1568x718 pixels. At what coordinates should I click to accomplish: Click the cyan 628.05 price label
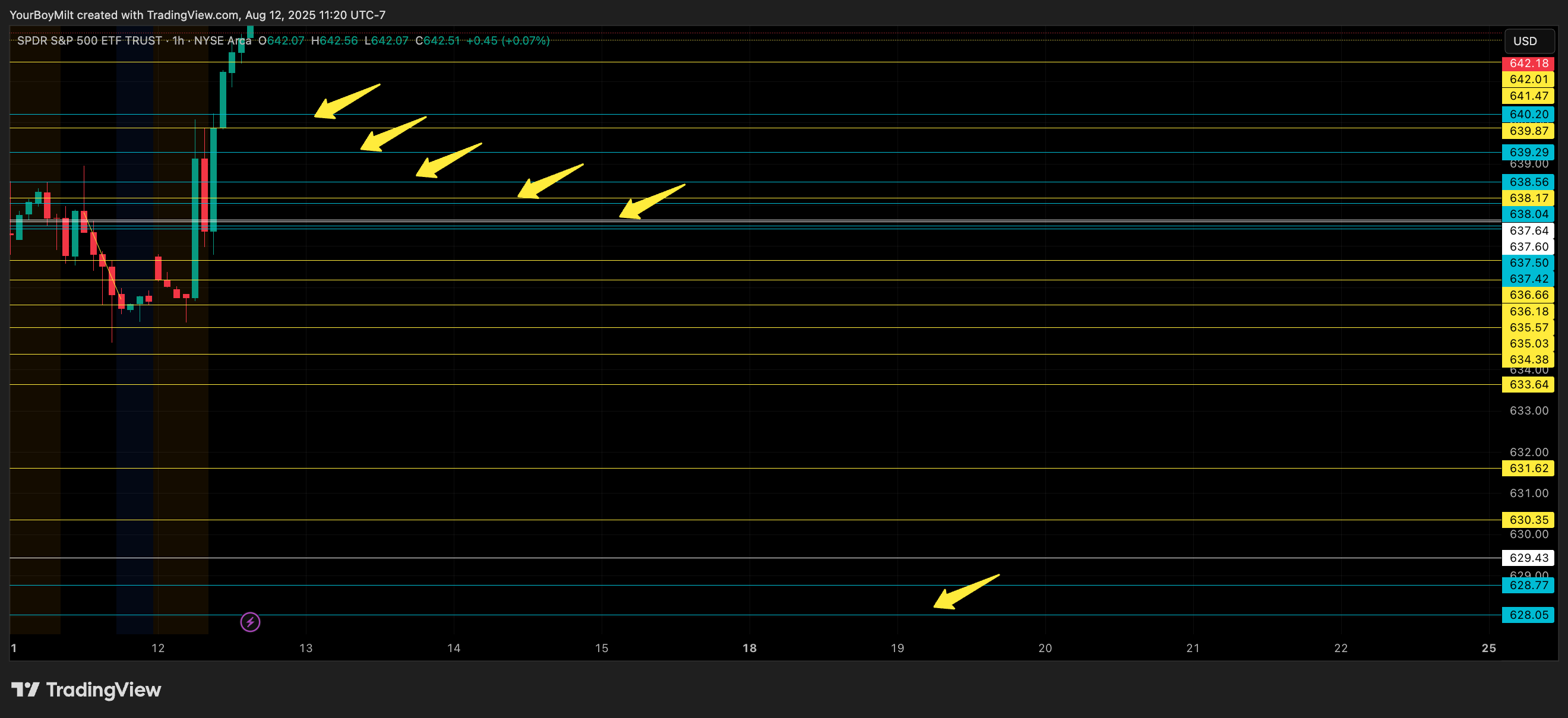tap(1528, 615)
